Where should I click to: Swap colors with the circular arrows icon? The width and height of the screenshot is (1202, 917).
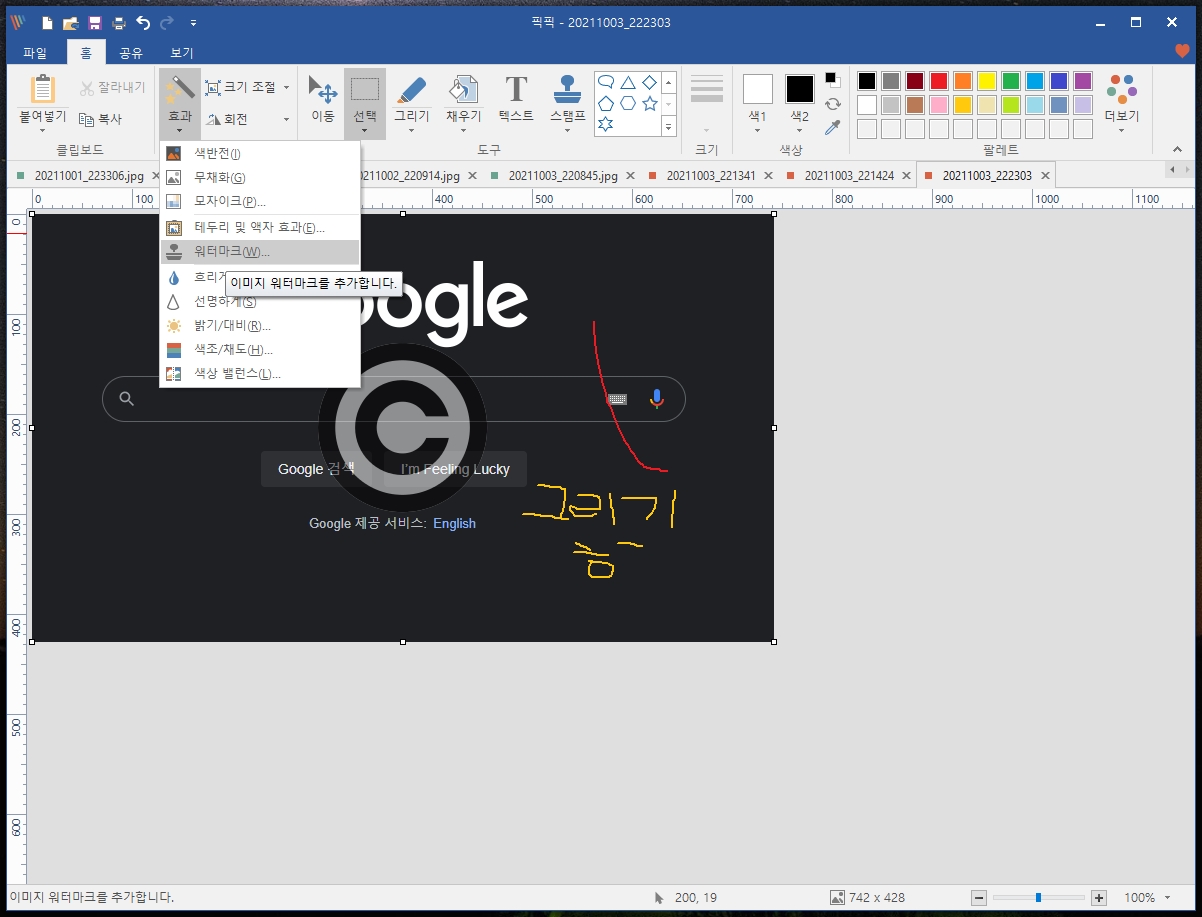click(832, 104)
